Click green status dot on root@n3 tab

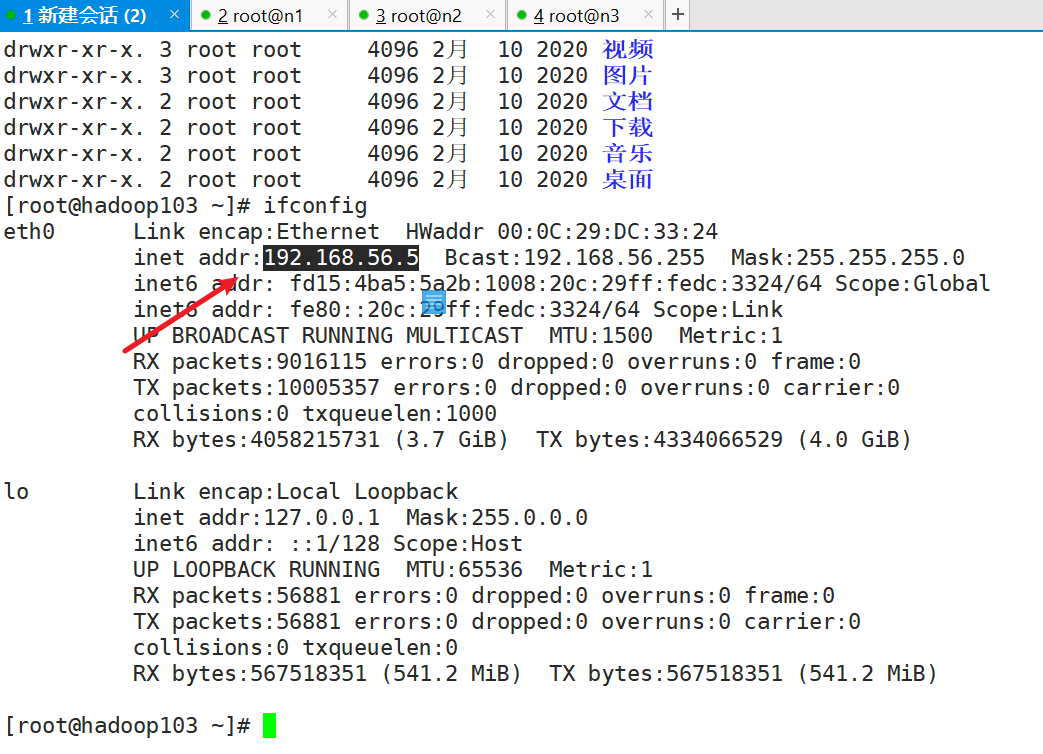point(522,15)
